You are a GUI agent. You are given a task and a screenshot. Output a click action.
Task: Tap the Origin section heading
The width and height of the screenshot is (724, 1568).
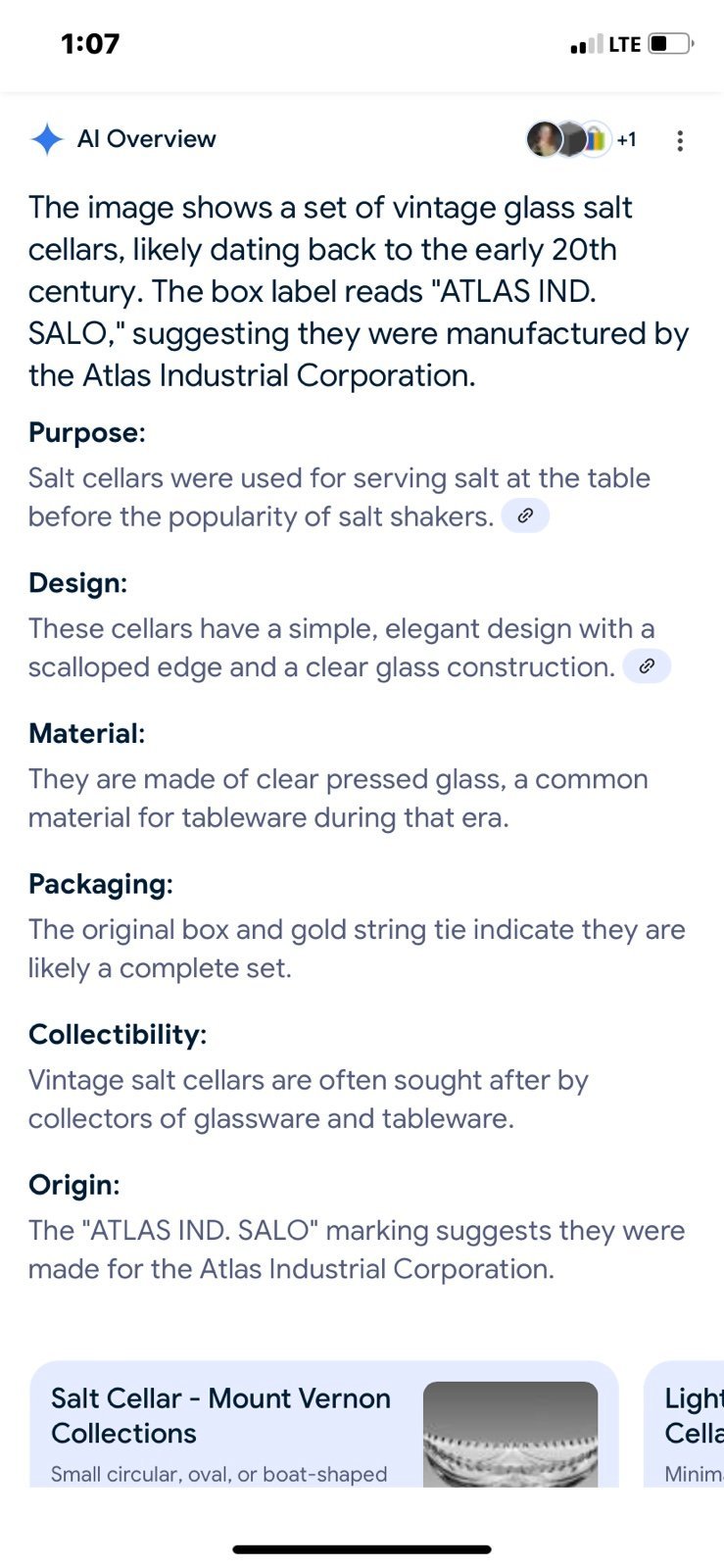coord(74,1185)
